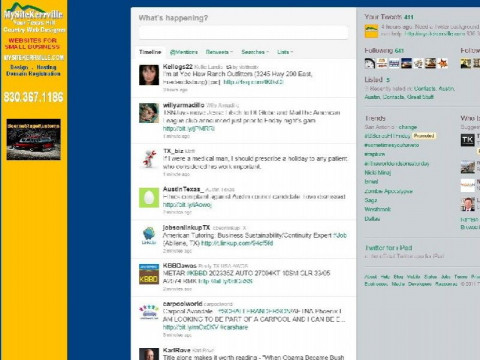
Task: Click the third Following avatar thumbnail
Action: pyautogui.click(x=394, y=63)
